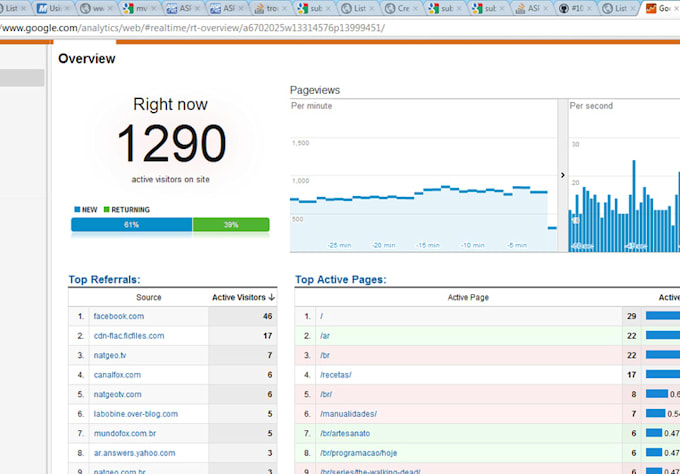
Task: Open the ar.answers.yahoo.com referral link
Action: point(134,453)
